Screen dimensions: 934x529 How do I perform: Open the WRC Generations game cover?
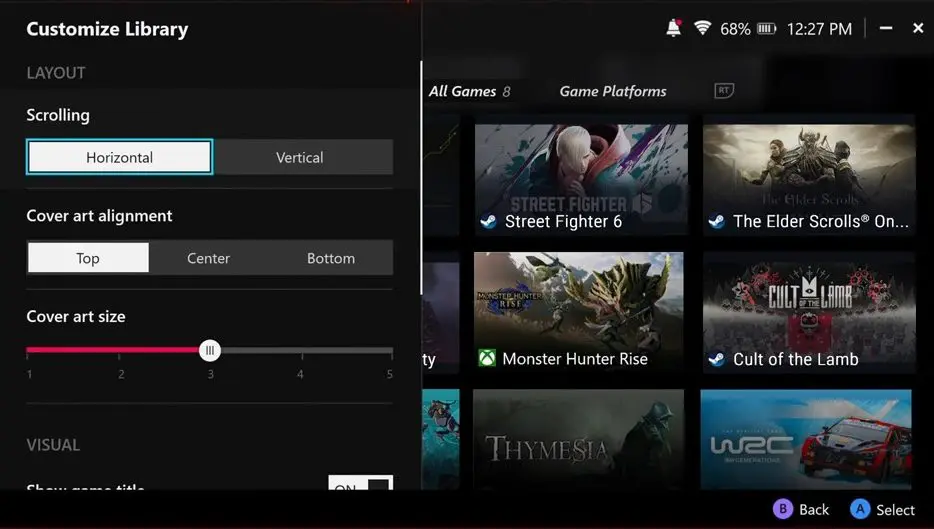point(806,440)
